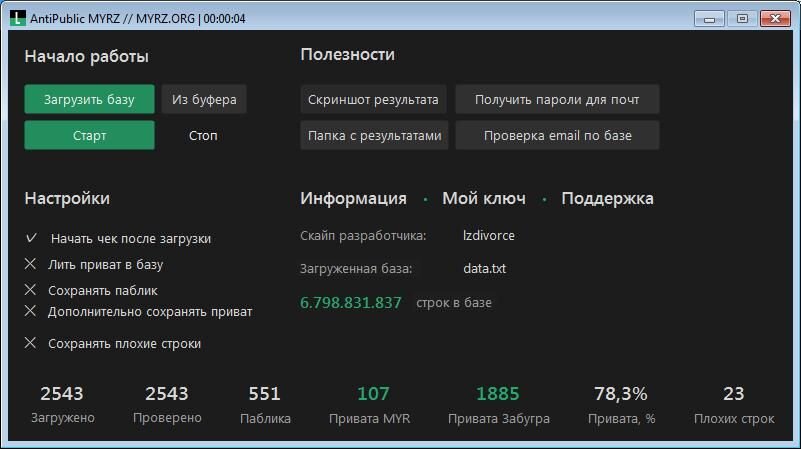The width and height of the screenshot is (801, 449).
Task: Click the Проверено counter label
Action: pyautogui.click(x=167, y=418)
